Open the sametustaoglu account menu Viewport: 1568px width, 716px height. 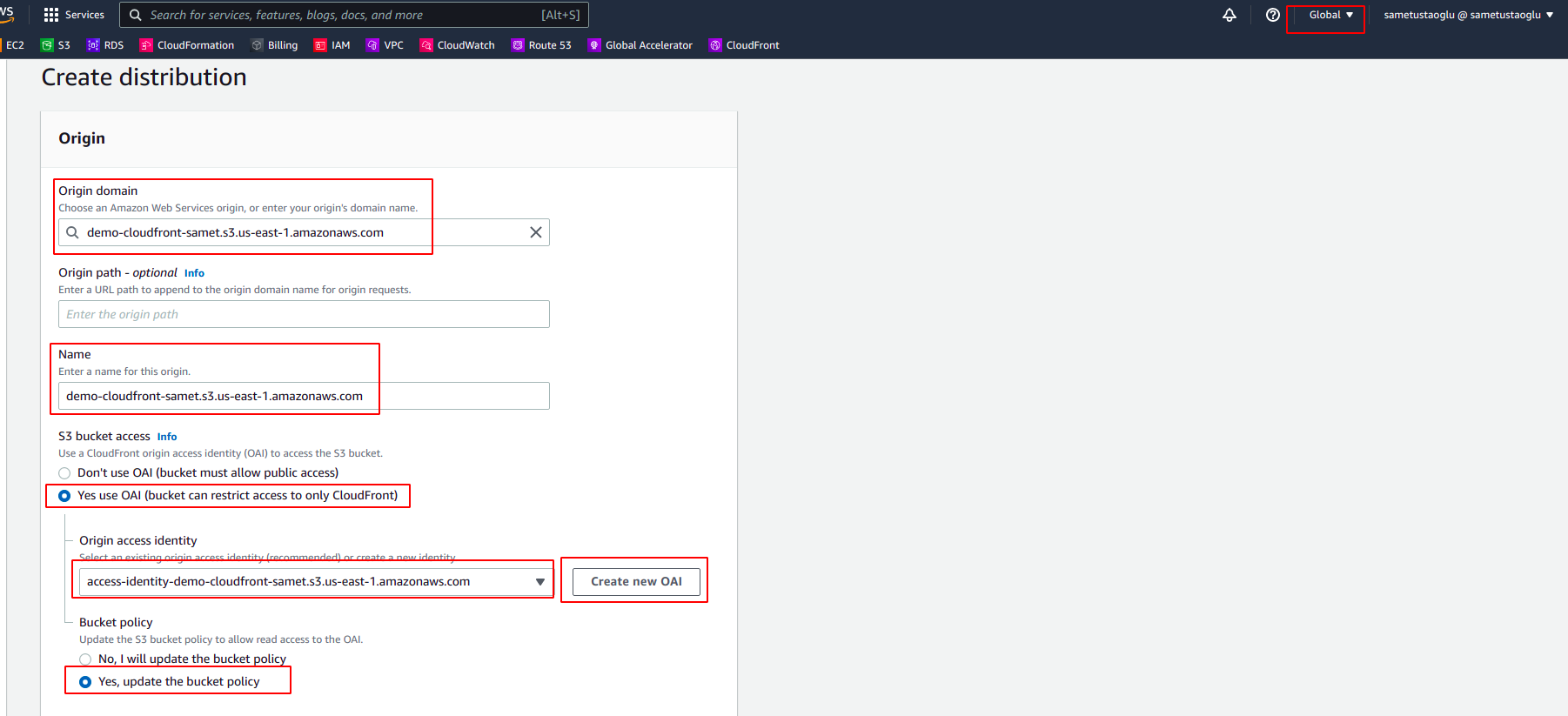coord(1468,15)
